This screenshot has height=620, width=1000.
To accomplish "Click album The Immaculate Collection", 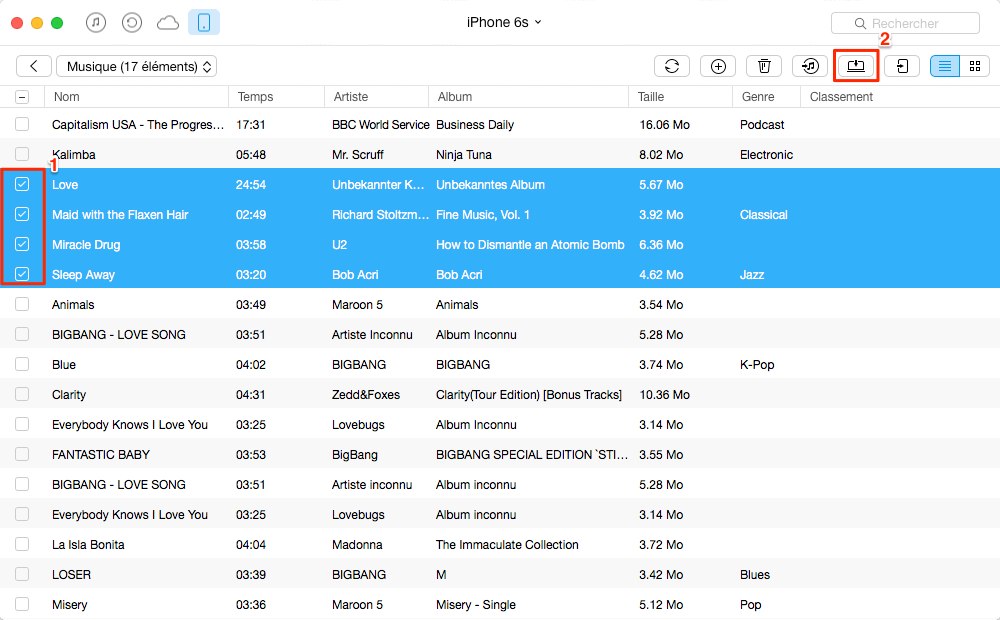I will pos(507,545).
